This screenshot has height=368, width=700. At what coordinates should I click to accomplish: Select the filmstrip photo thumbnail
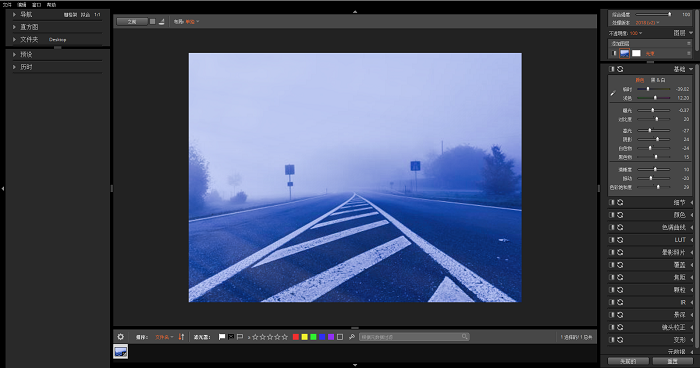pos(121,351)
